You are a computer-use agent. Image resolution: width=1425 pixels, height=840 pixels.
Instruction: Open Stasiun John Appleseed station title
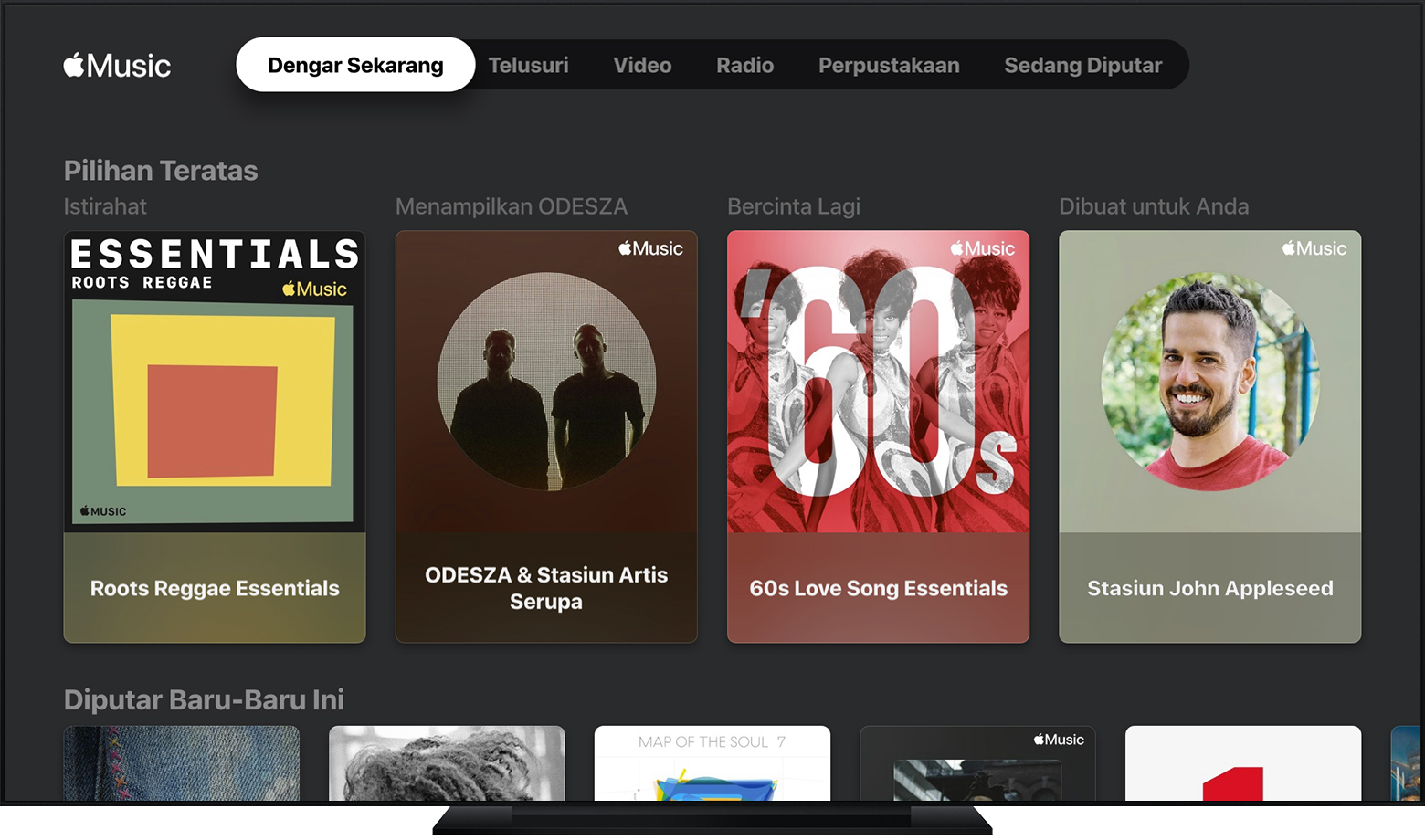click(1209, 589)
